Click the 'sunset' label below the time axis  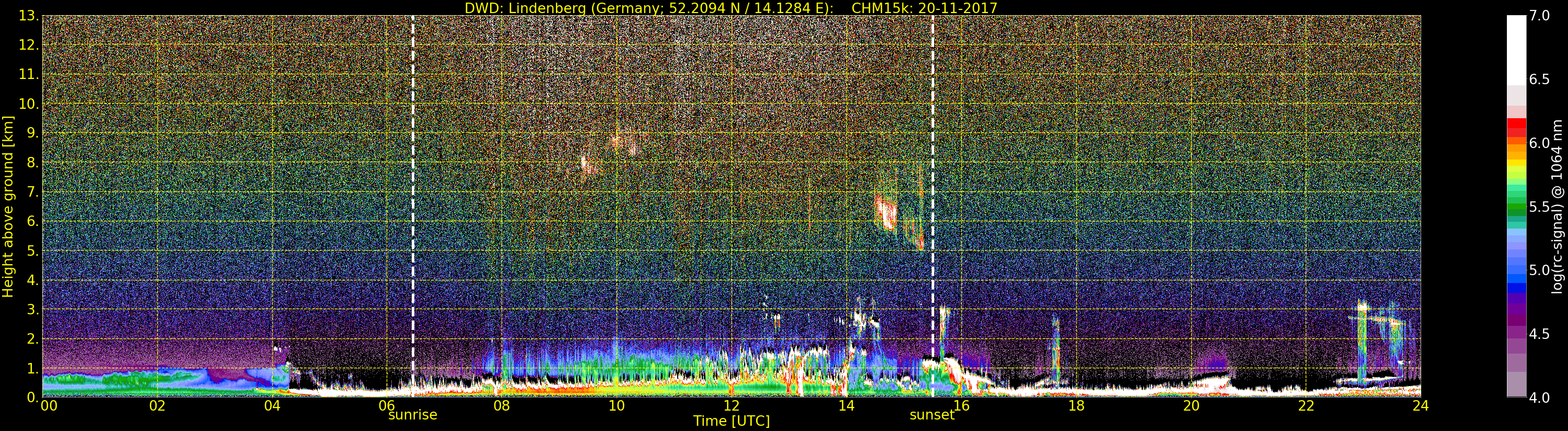pos(932,415)
